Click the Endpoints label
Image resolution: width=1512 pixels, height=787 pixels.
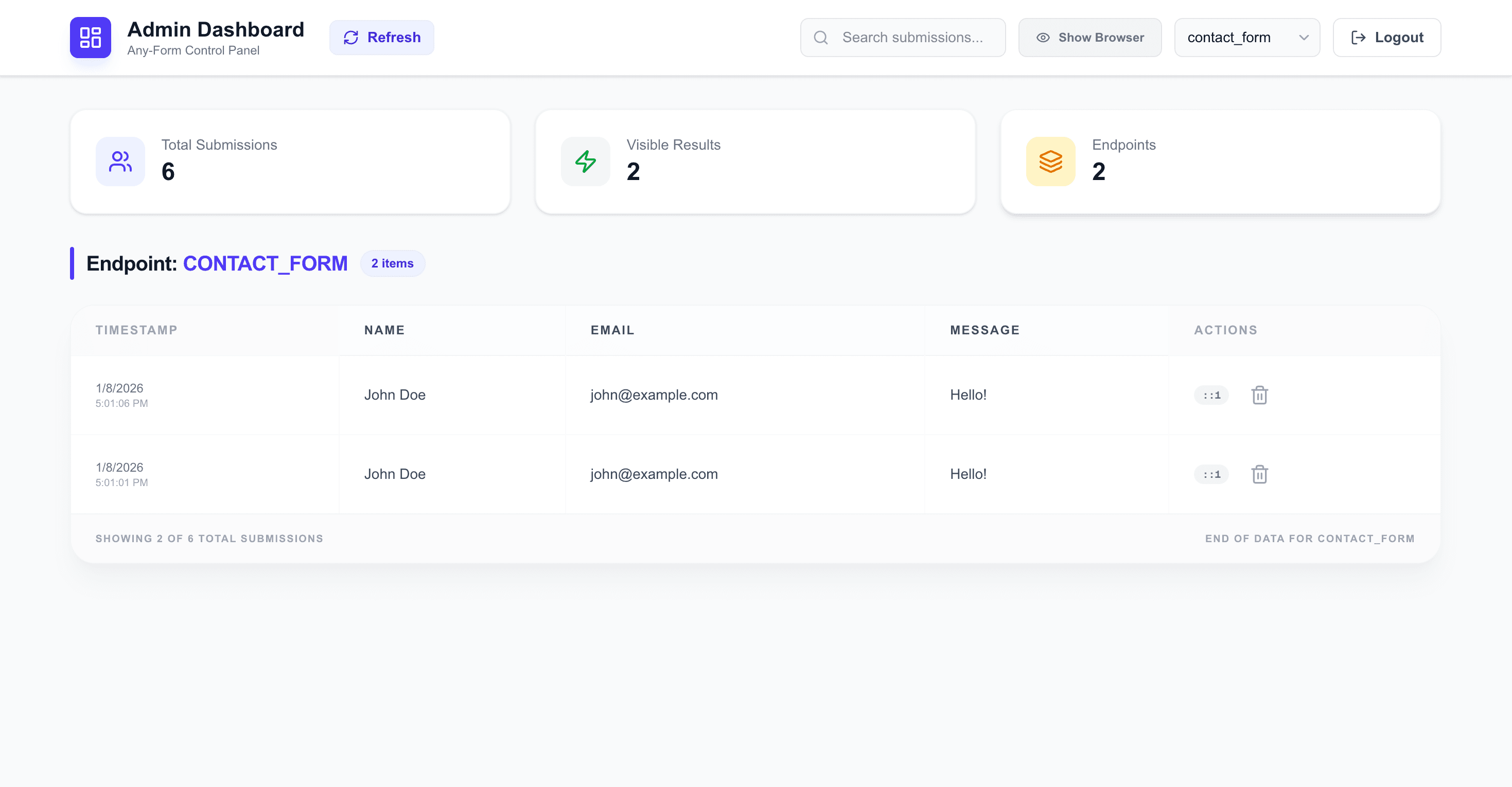(1124, 145)
